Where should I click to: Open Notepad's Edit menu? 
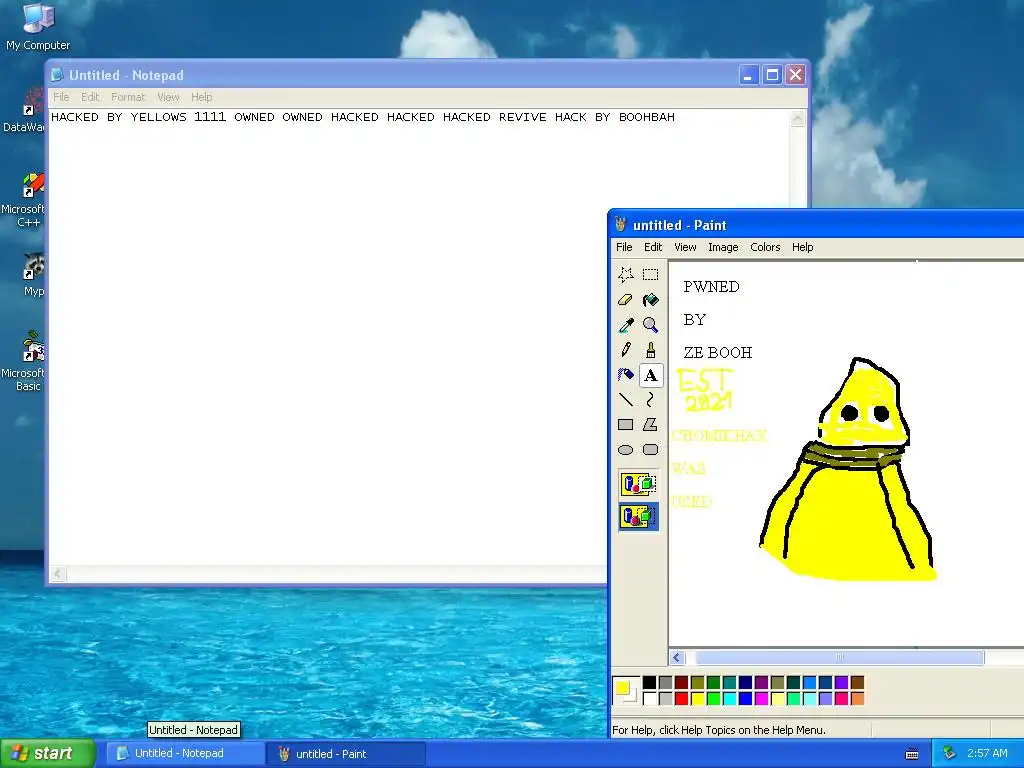(90, 97)
